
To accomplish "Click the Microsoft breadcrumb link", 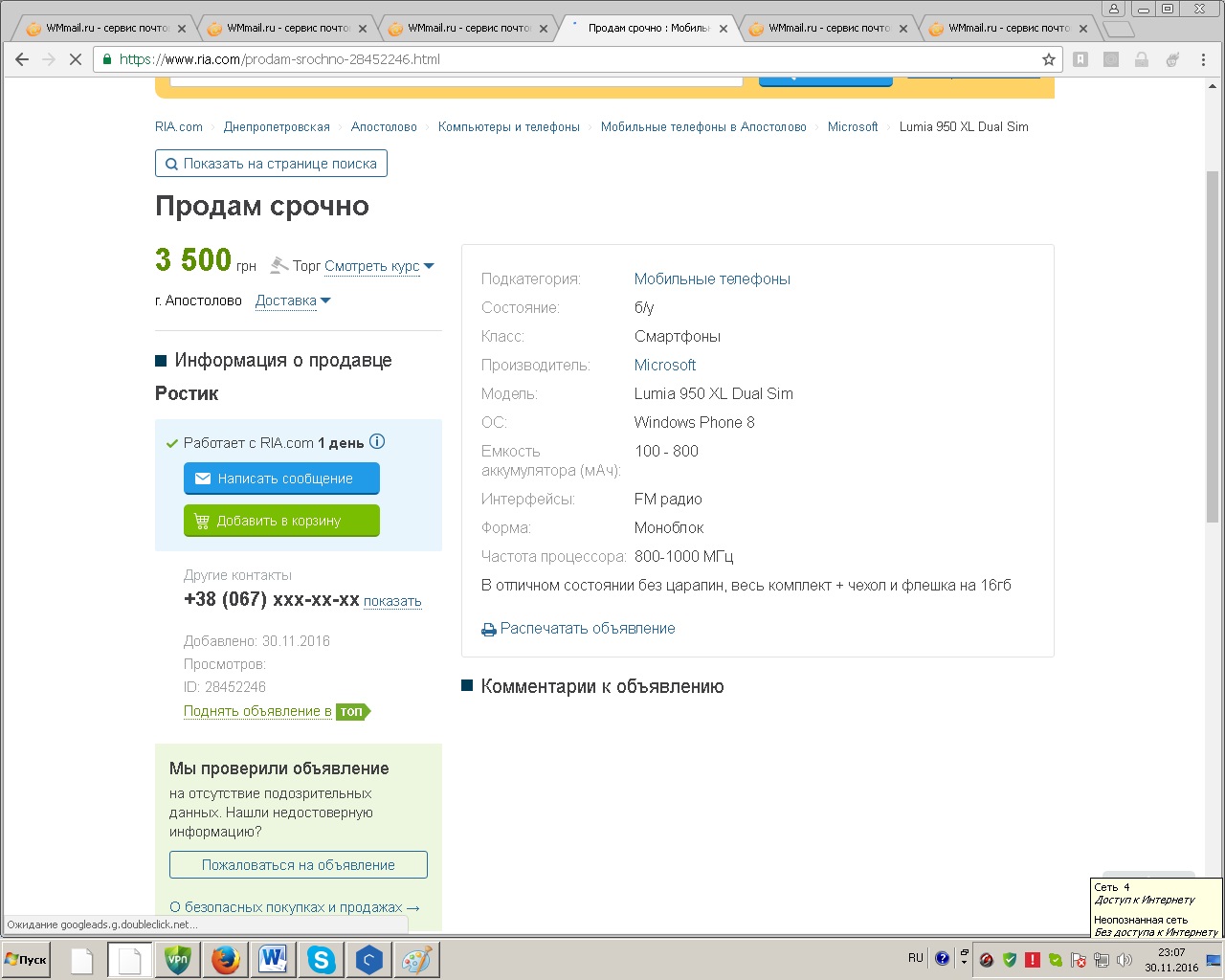I will click(853, 127).
